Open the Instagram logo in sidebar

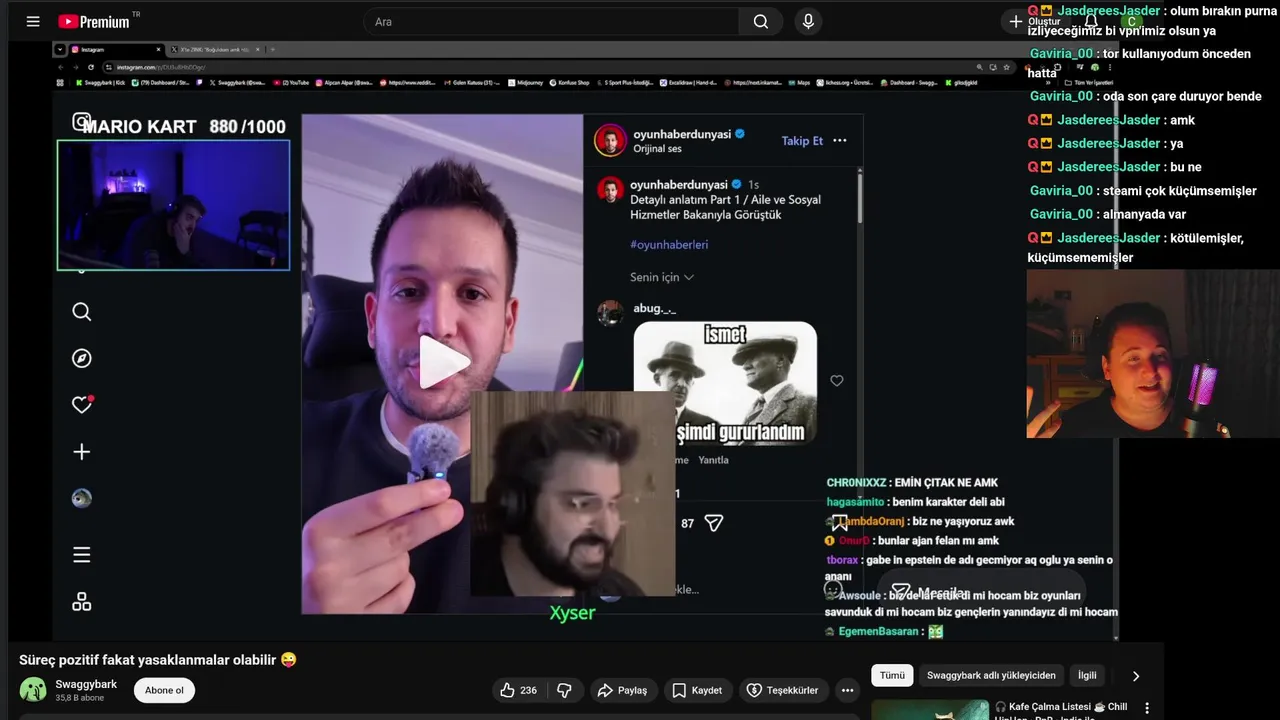click(x=82, y=122)
